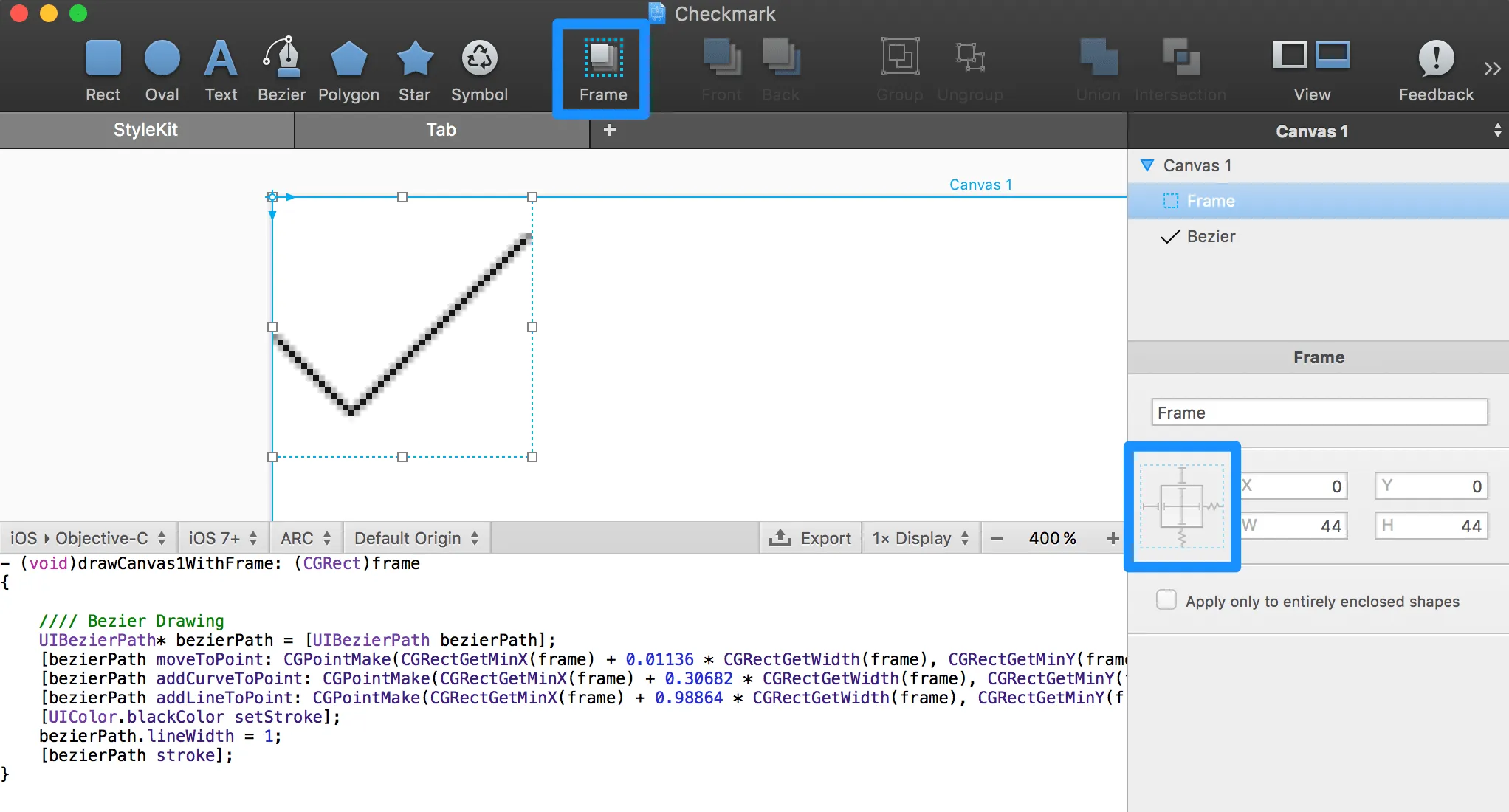This screenshot has width=1509, height=812.
Task: Select the Polygon tool
Action: click(348, 66)
